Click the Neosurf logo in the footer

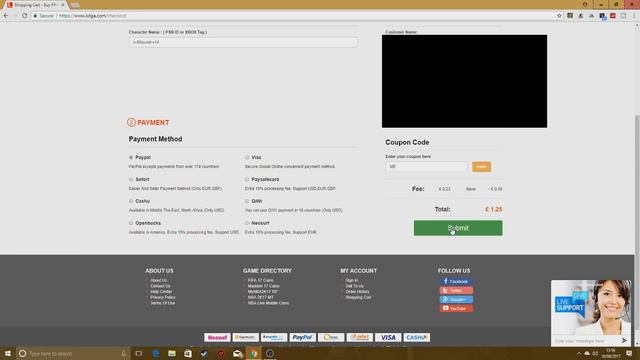click(217, 338)
